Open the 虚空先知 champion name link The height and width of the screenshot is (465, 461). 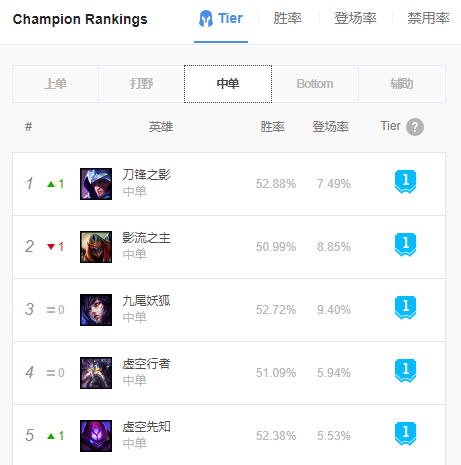(146, 427)
